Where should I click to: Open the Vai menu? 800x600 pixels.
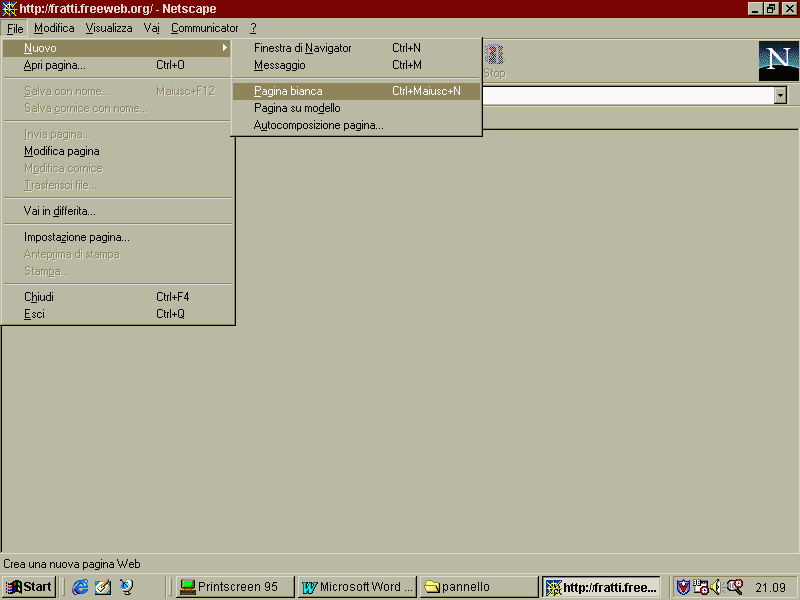pyautogui.click(x=152, y=28)
